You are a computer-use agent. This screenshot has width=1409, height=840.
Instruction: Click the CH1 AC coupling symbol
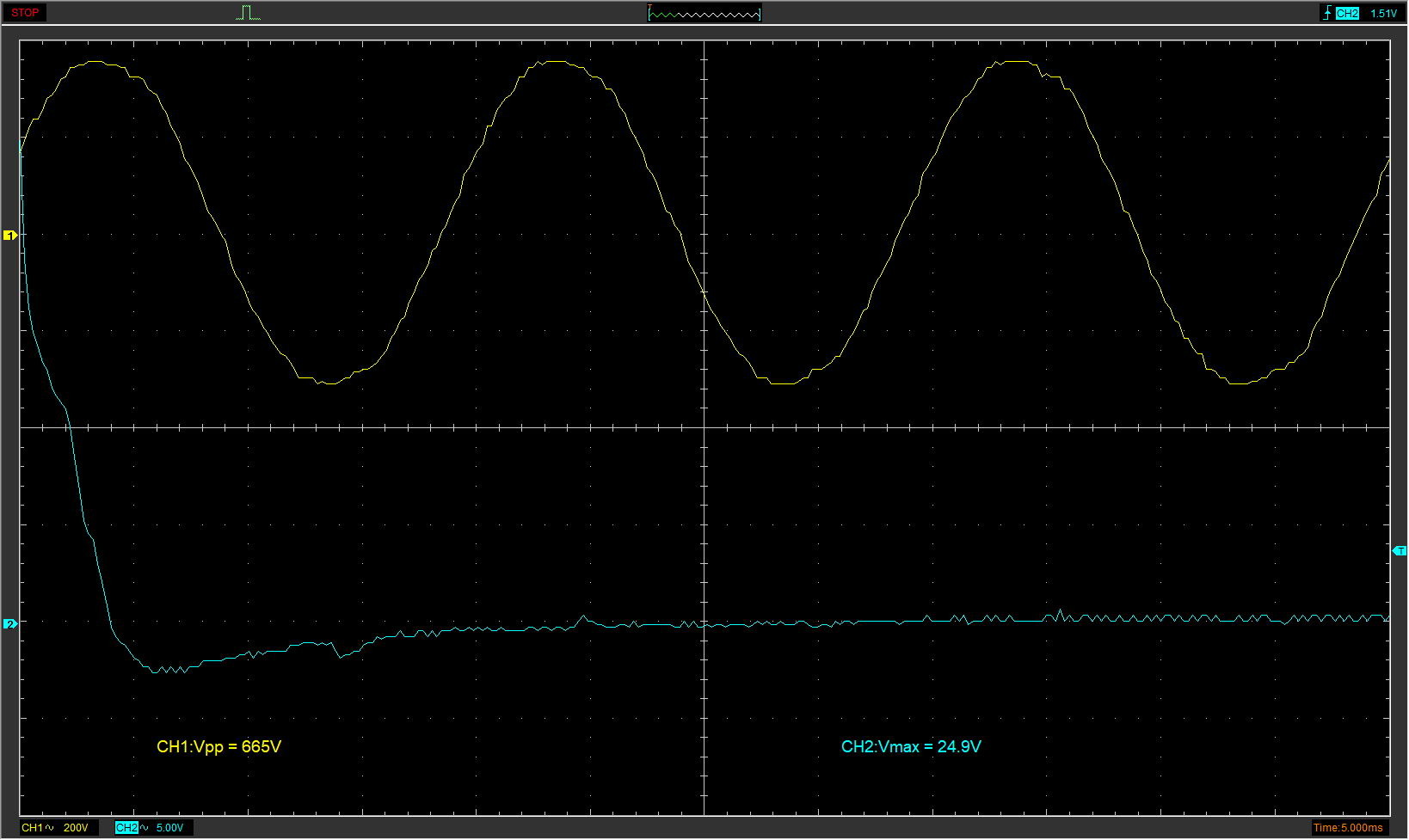50,827
